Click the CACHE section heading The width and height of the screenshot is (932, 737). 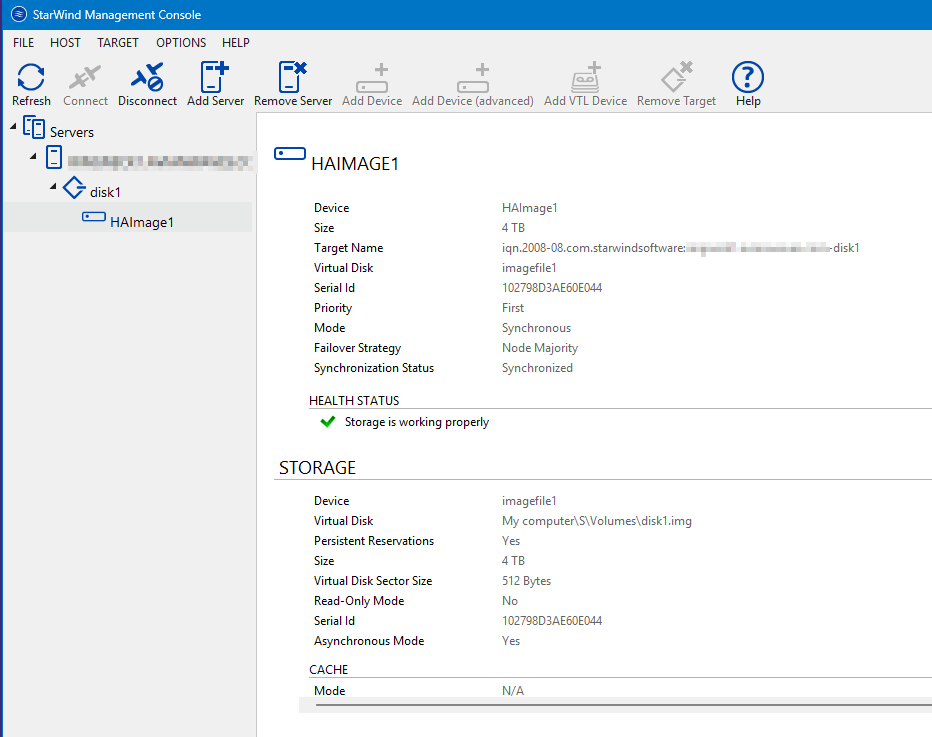click(x=329, y=669)
